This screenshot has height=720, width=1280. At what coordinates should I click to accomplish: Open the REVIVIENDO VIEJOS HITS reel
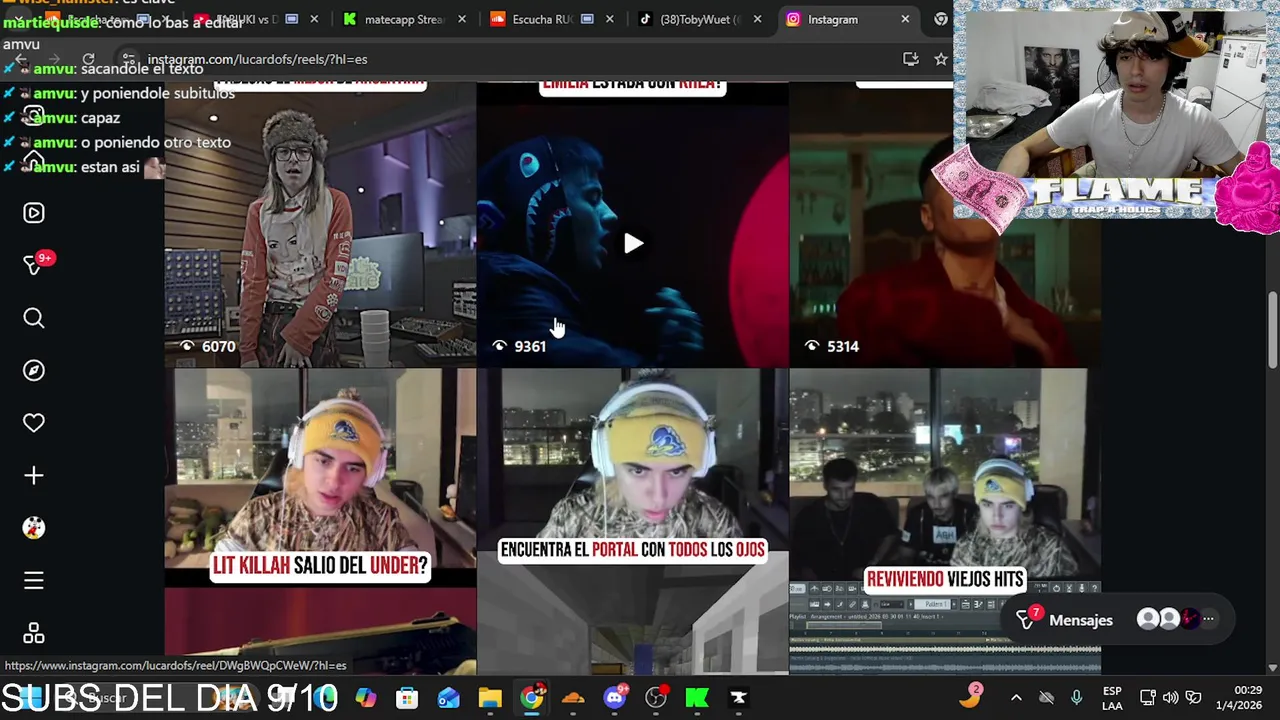[945, 520]
